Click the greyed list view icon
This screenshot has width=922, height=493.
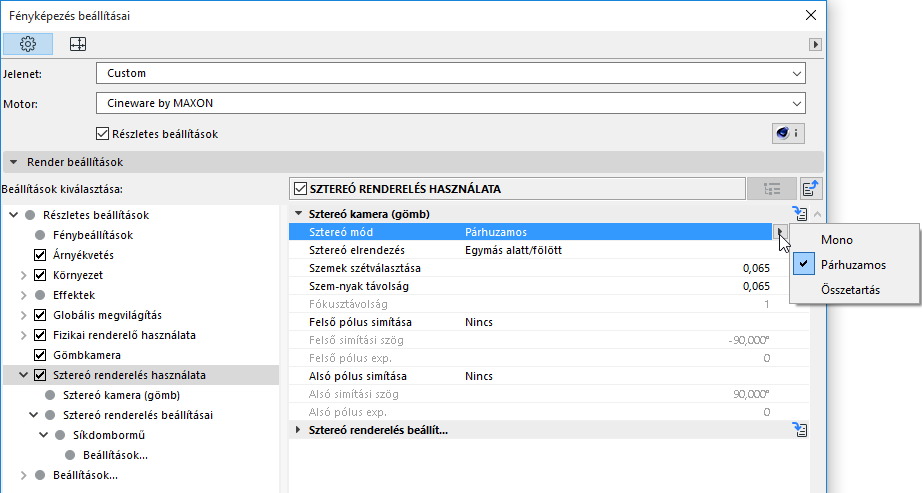(x=771, y=189)
